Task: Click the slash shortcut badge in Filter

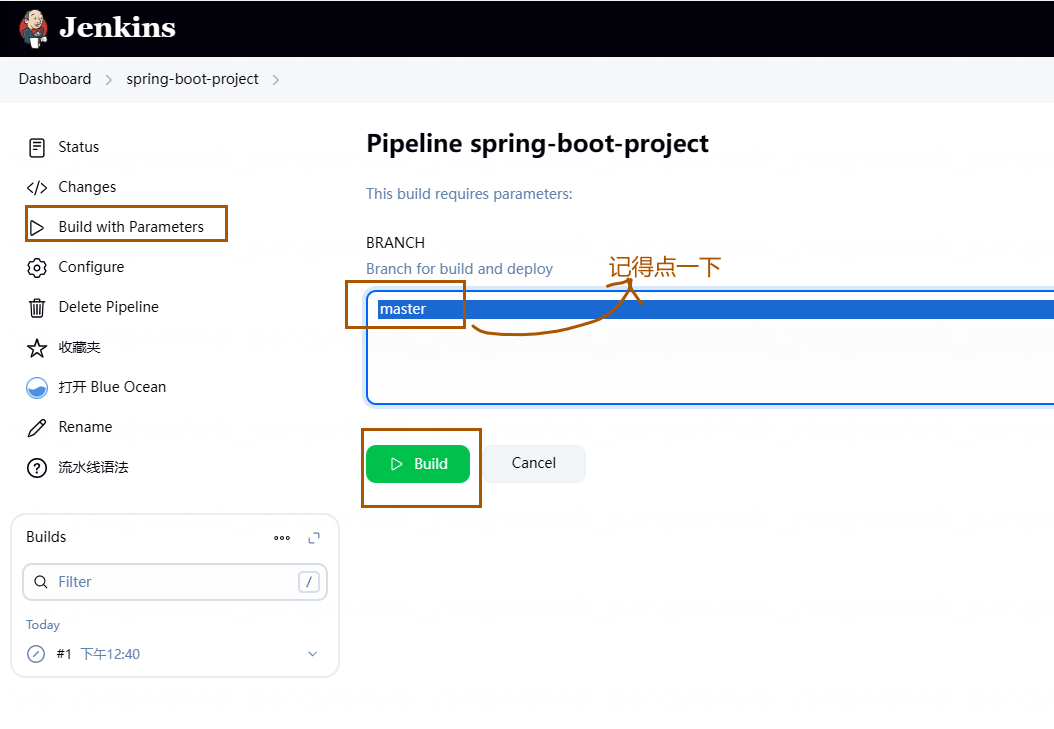Action: 309,582
